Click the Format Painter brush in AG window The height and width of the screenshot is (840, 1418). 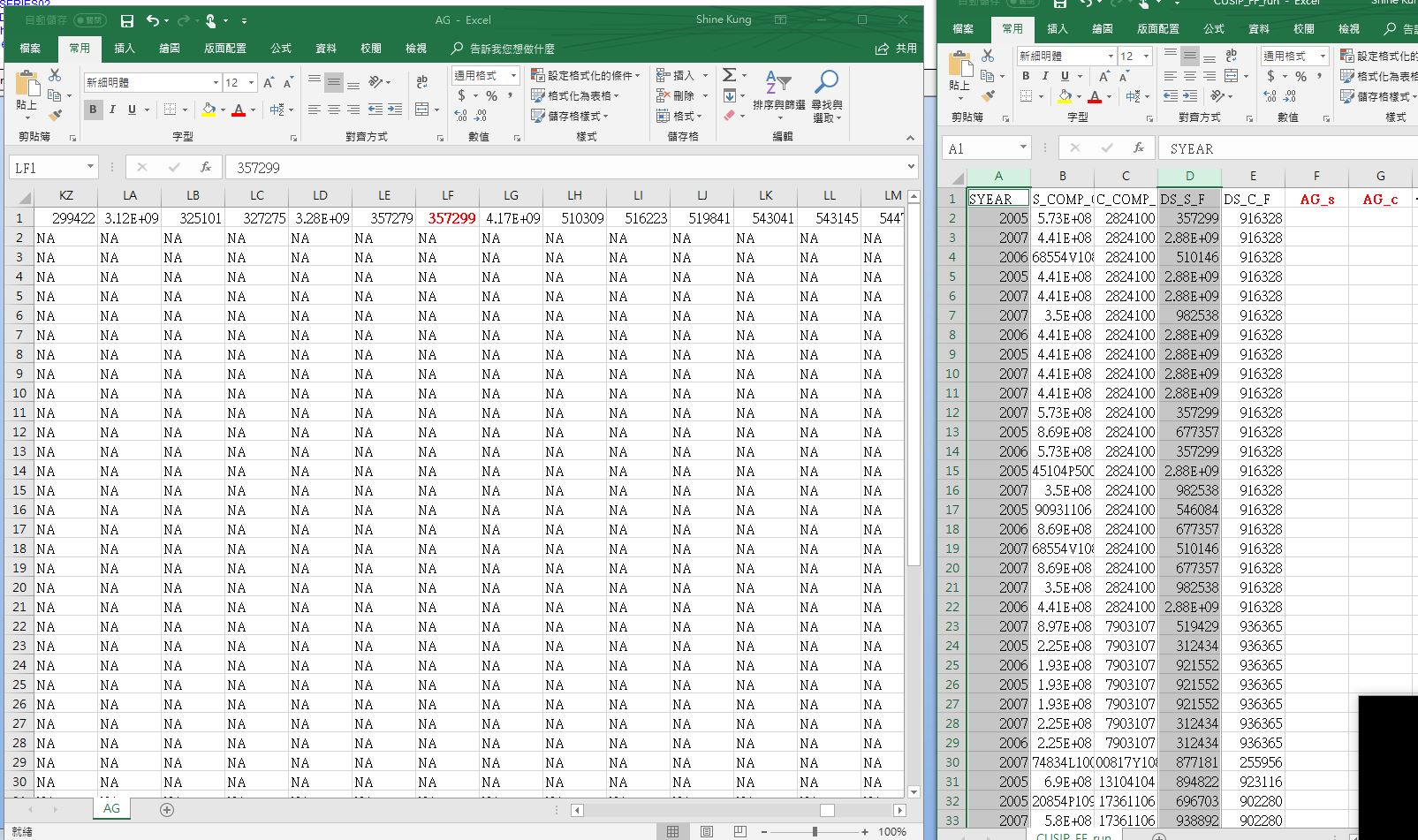(x=55, y=115)
